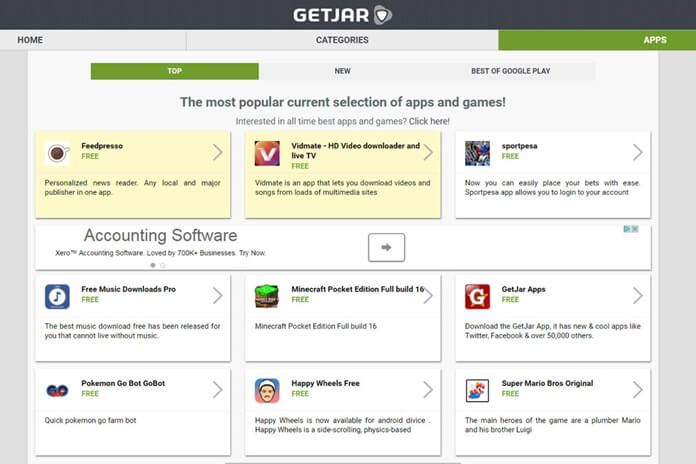Click 'Free Music Downloads Pro' title

pyautogui.click(x=128, y=289)
